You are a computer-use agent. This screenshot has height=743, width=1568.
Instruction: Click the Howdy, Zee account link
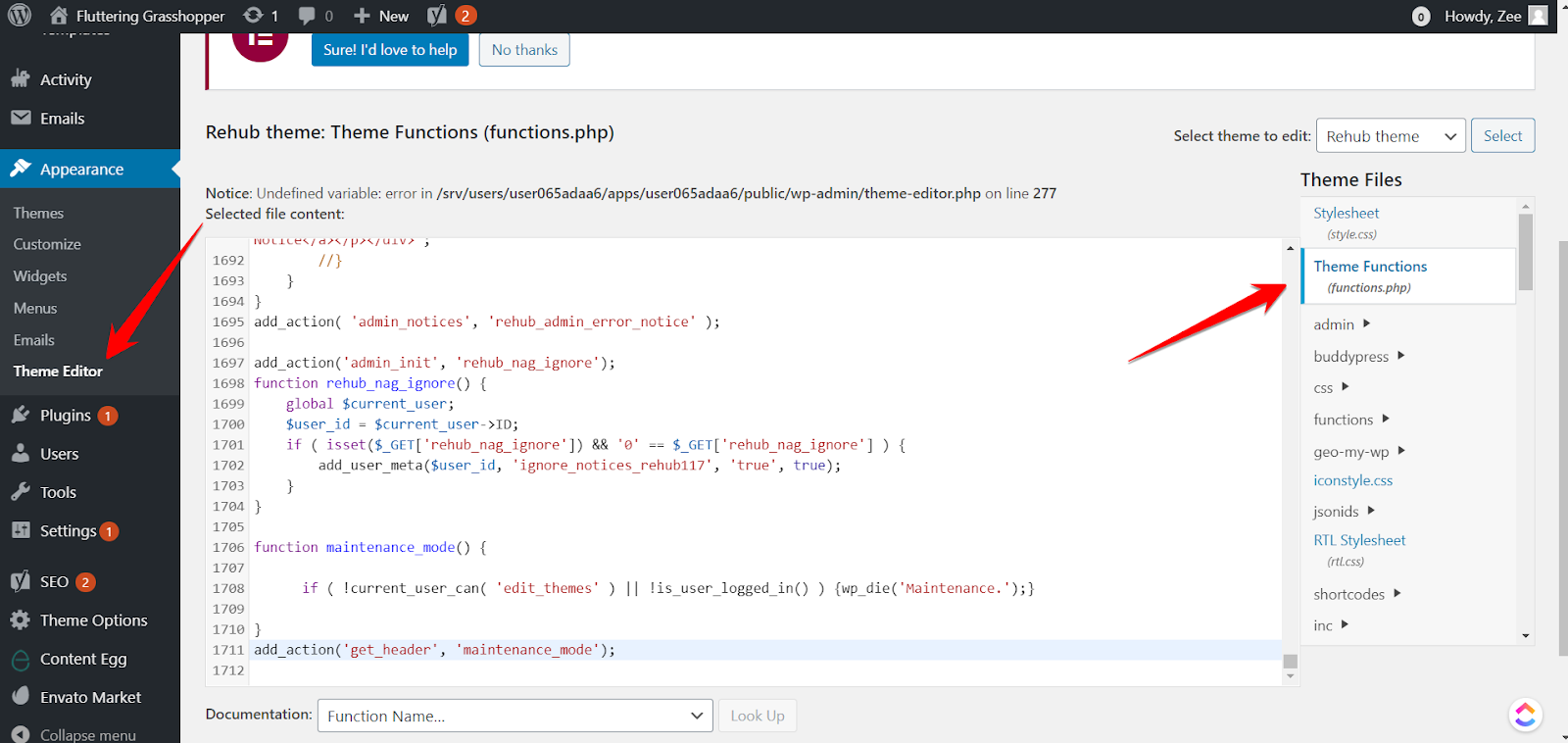[x=1483, y=16]
